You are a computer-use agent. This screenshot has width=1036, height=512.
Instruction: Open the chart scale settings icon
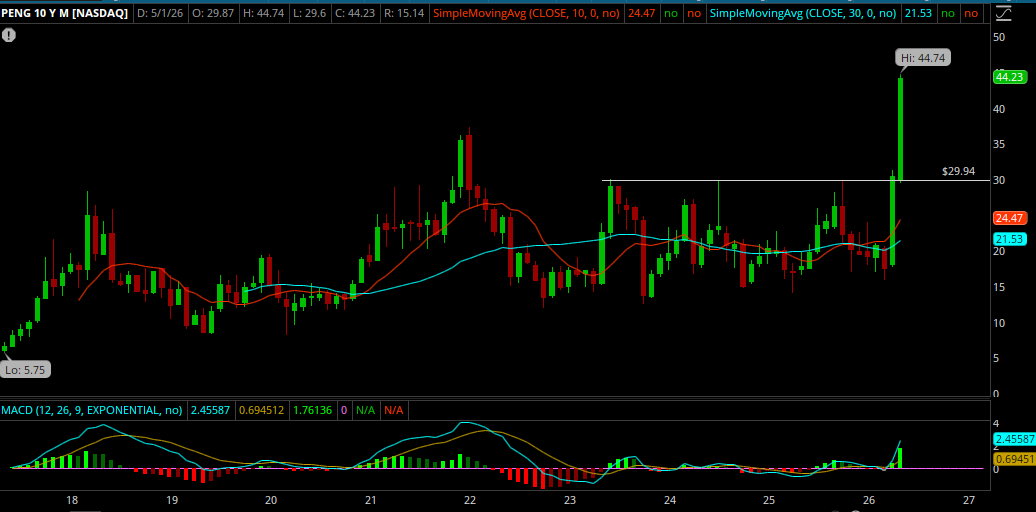coord(1003,13)
